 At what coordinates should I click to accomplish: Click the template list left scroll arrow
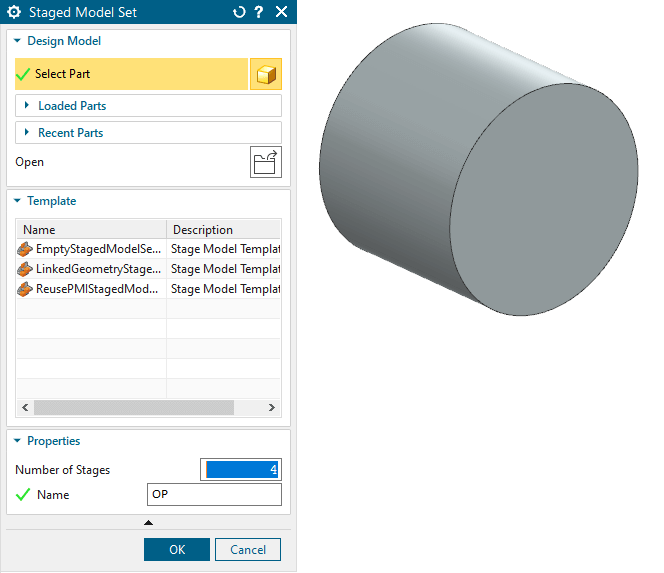tap(25, 407)
